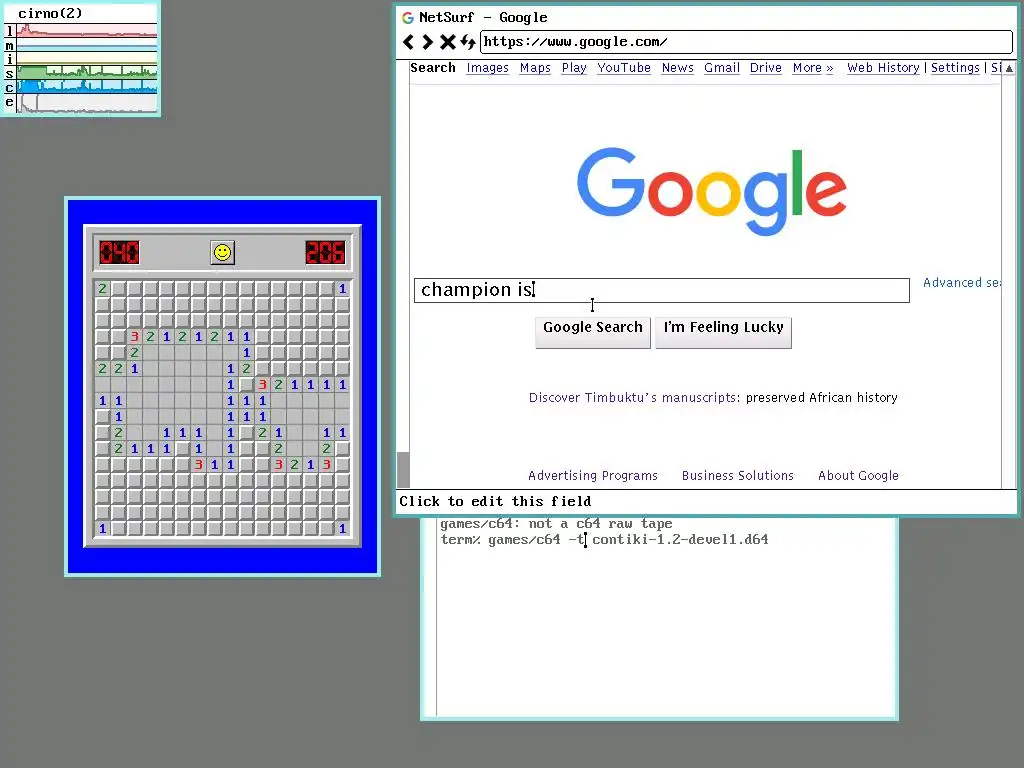Click the I'm Feeling Lucky button
The image size is (1024, 768).
click(x=724, y=332)
